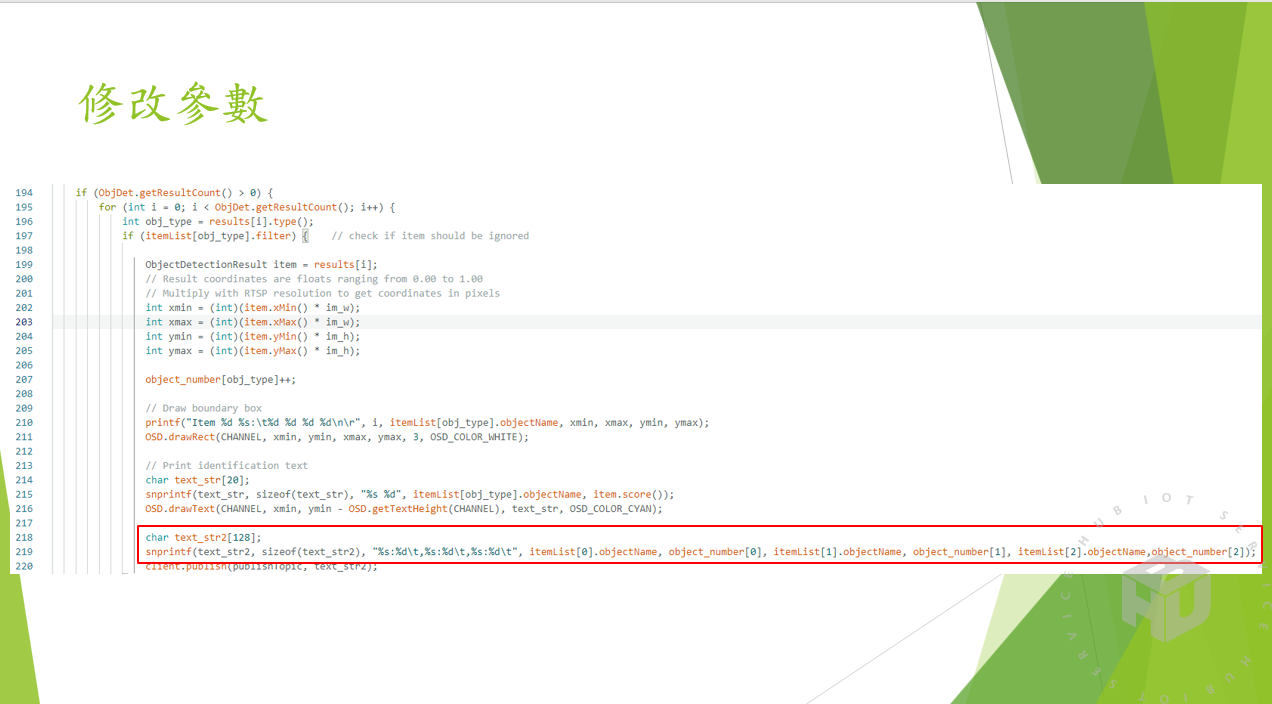This screenshot has width=1272, height=704.
Task: Select line number 197 in the gutter
Action: (24, 236)
